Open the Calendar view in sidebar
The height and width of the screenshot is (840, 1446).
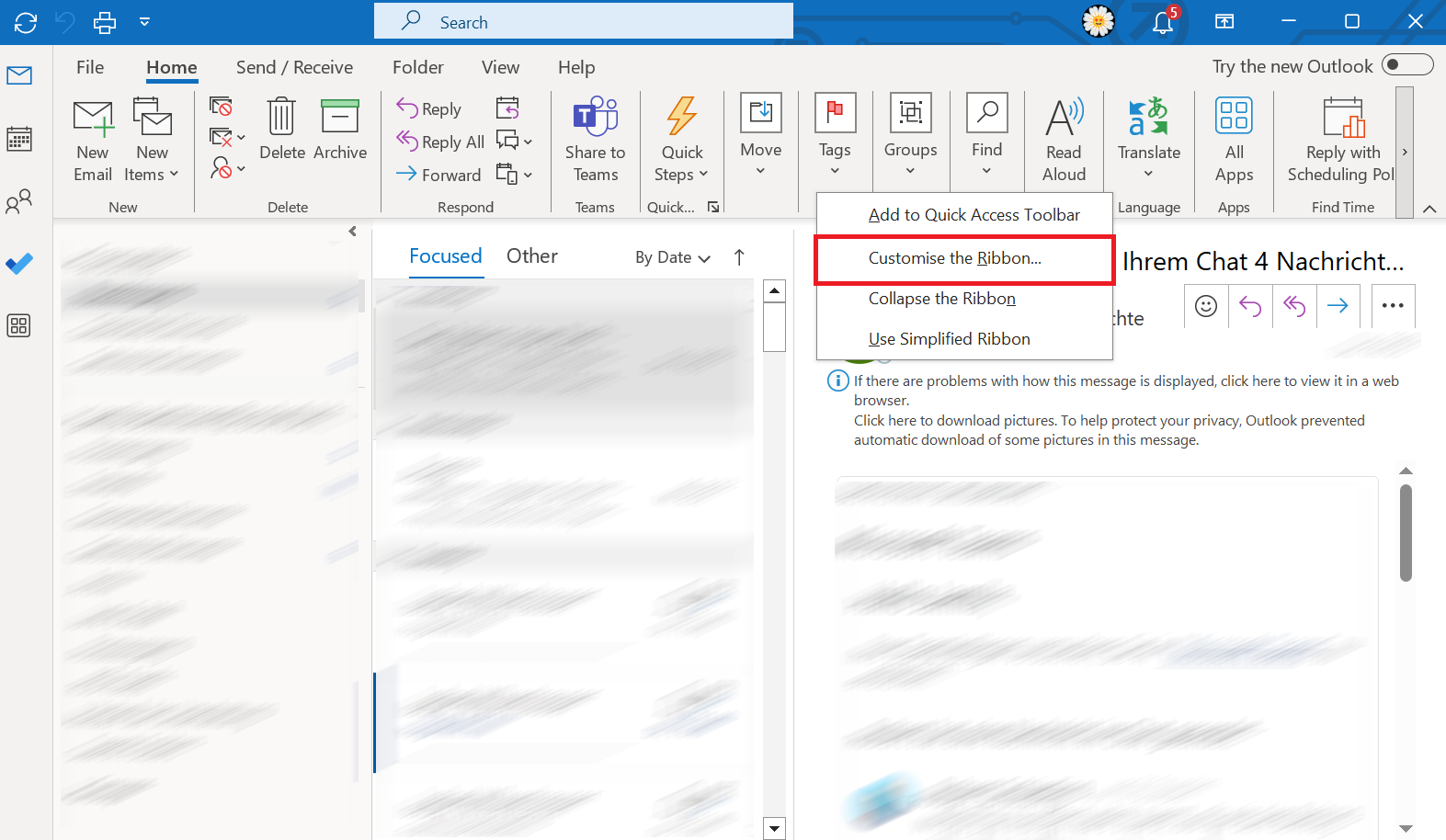click(x=19, y=139)
